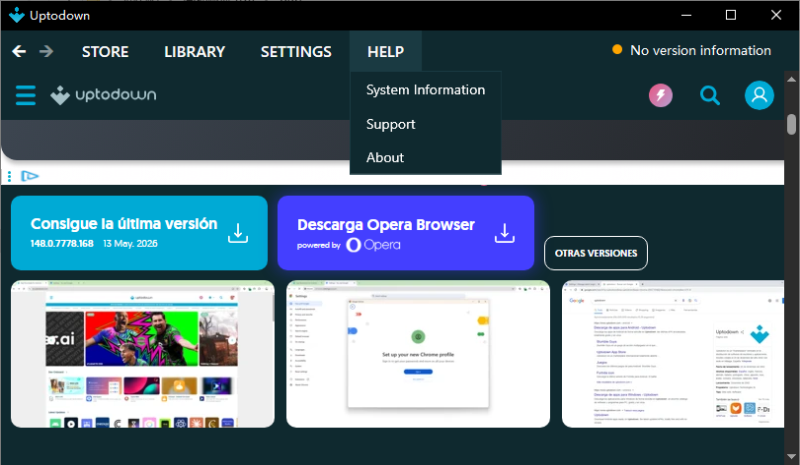Go back with the left arrow
Image resolution: width=800 pixels, height=465 pixels.
pyautogui.click(x=19, y=51)
